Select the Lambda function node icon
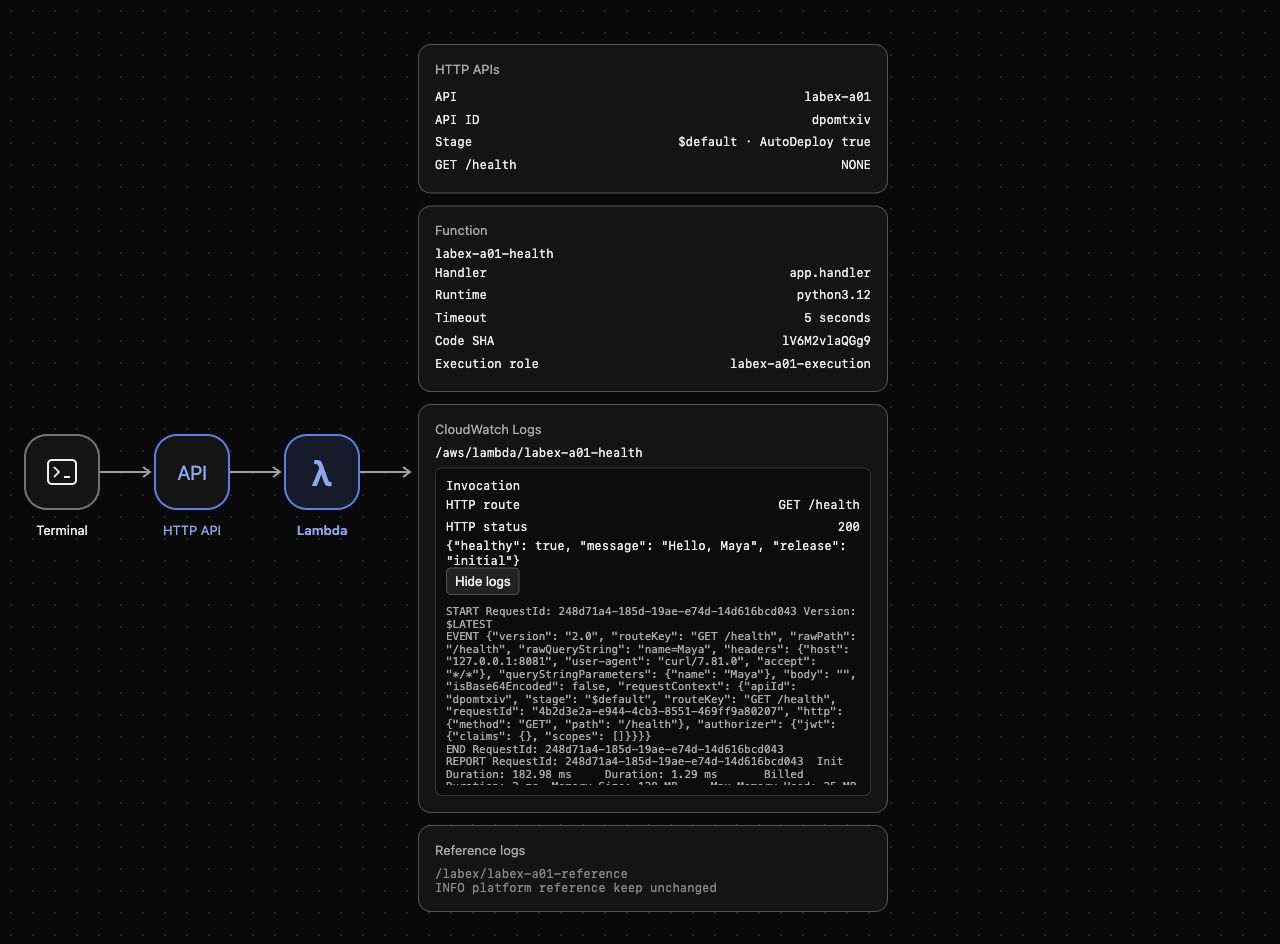1280x944 pixels. [322, 472]
